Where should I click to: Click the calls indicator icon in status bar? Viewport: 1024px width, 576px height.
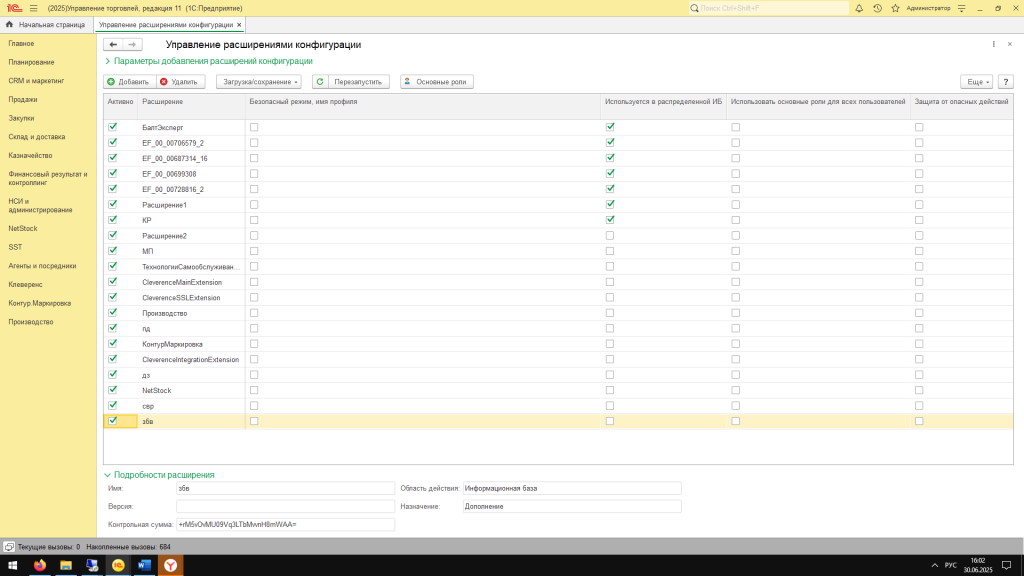[x=9, y=547]
